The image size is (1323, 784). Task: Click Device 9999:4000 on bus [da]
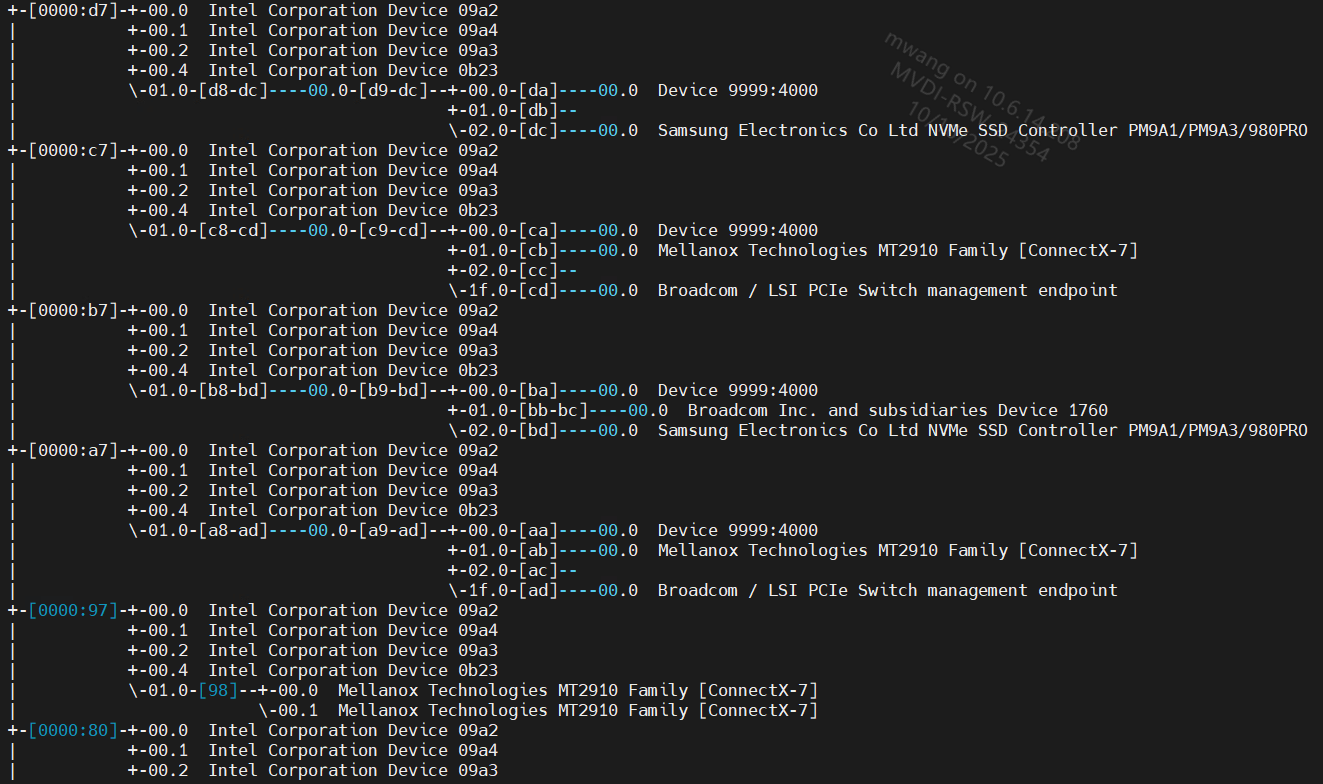(x=738, y=90)
